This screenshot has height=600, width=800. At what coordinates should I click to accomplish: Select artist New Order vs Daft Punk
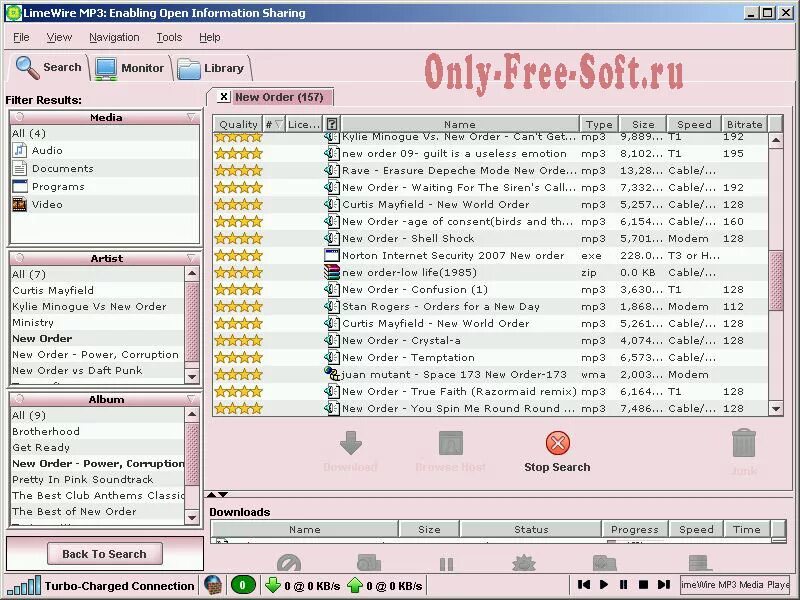77,370
